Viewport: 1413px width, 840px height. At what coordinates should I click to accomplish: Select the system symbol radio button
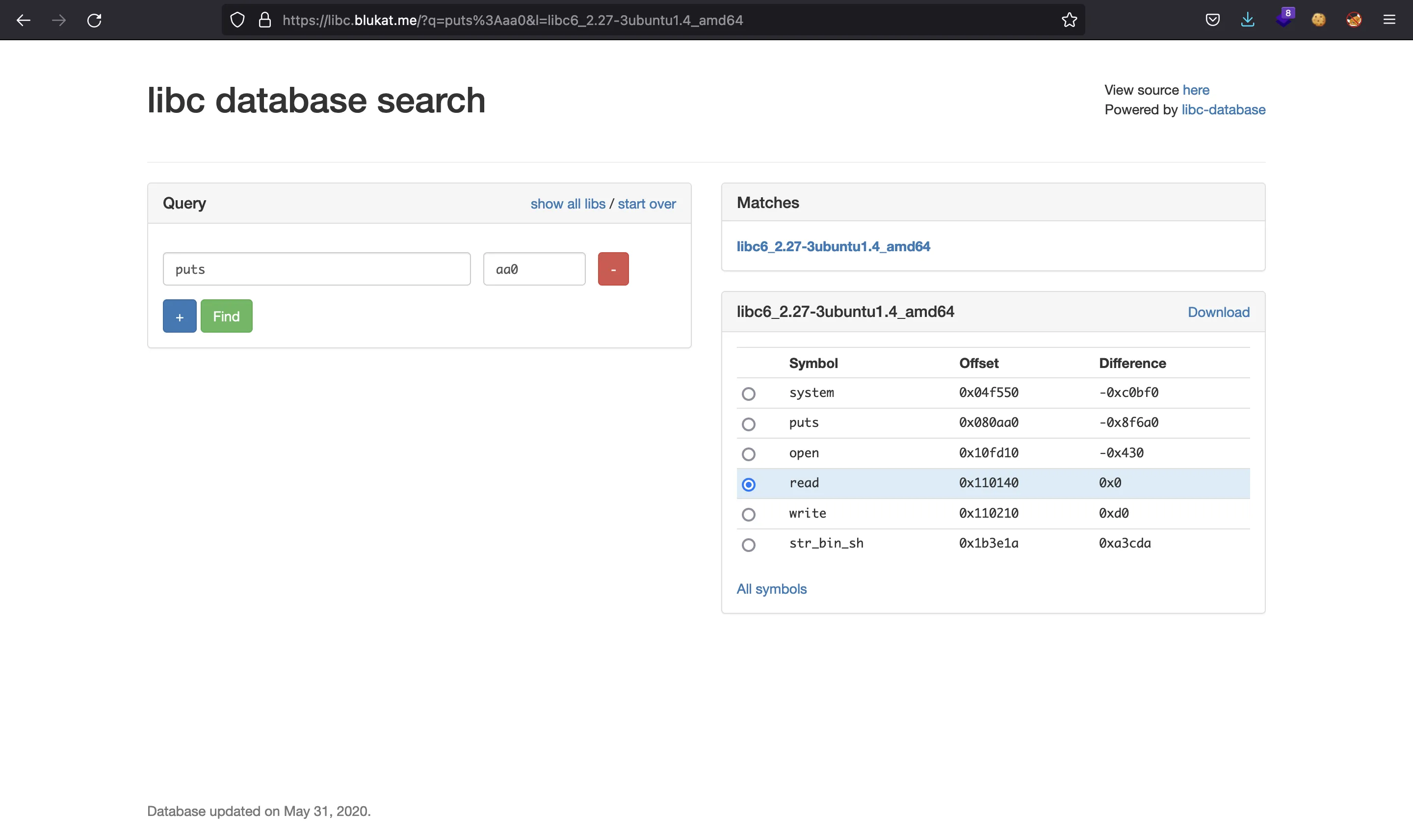[x=748, y=394]
